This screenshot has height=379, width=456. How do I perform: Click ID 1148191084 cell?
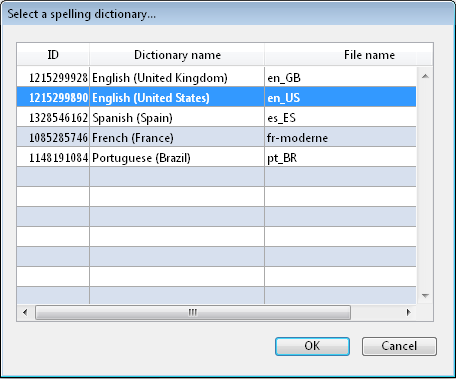[x=53, y=158]
